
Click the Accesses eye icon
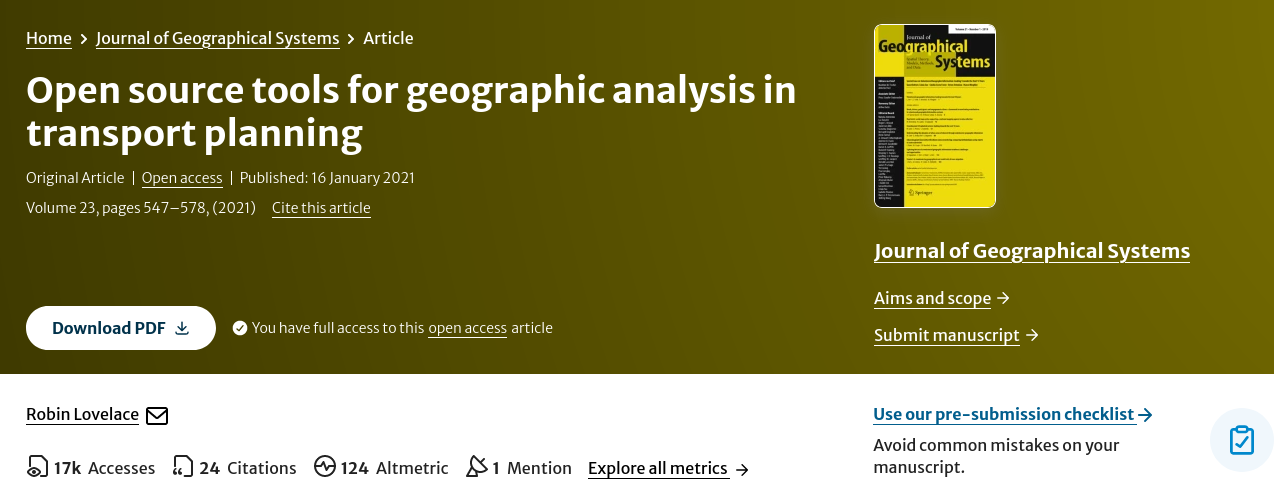37,467
